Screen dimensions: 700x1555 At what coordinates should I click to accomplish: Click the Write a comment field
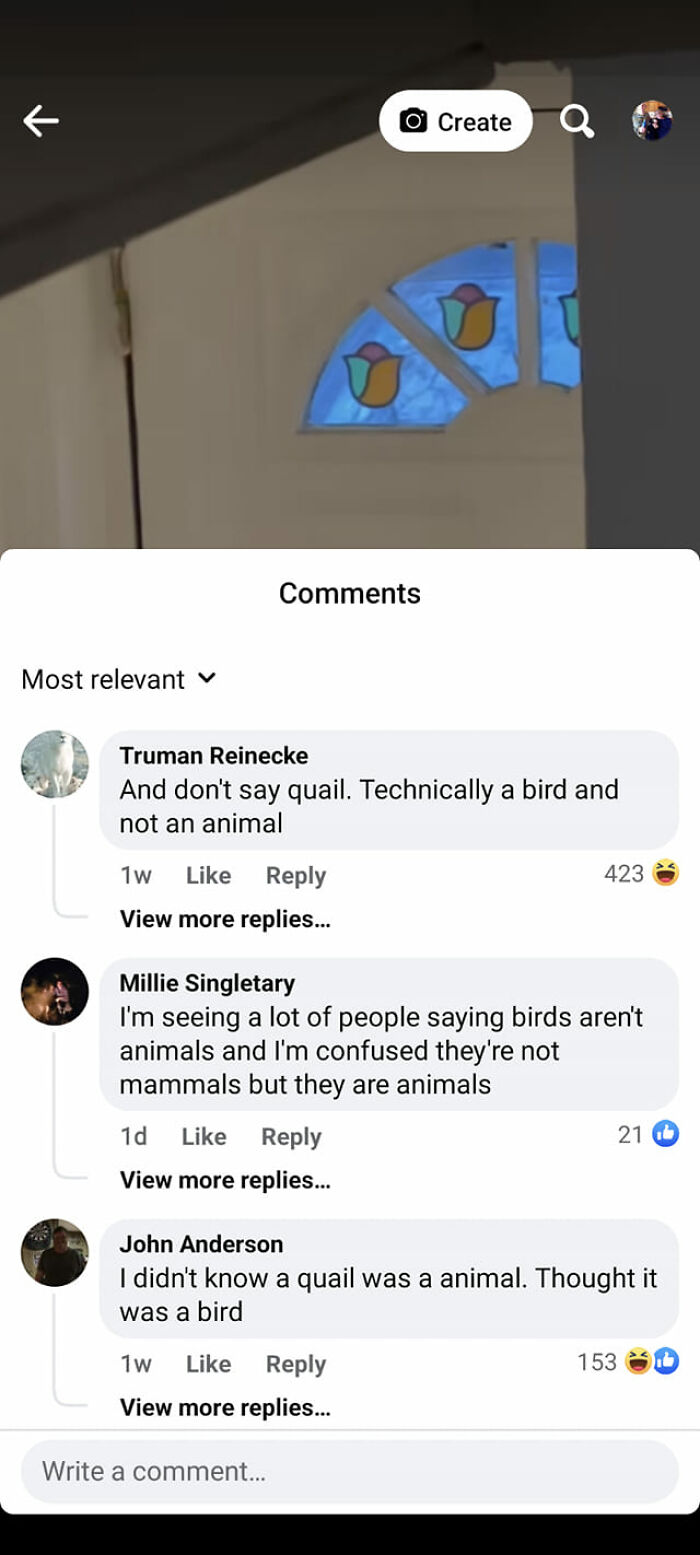coord(350,1470)
